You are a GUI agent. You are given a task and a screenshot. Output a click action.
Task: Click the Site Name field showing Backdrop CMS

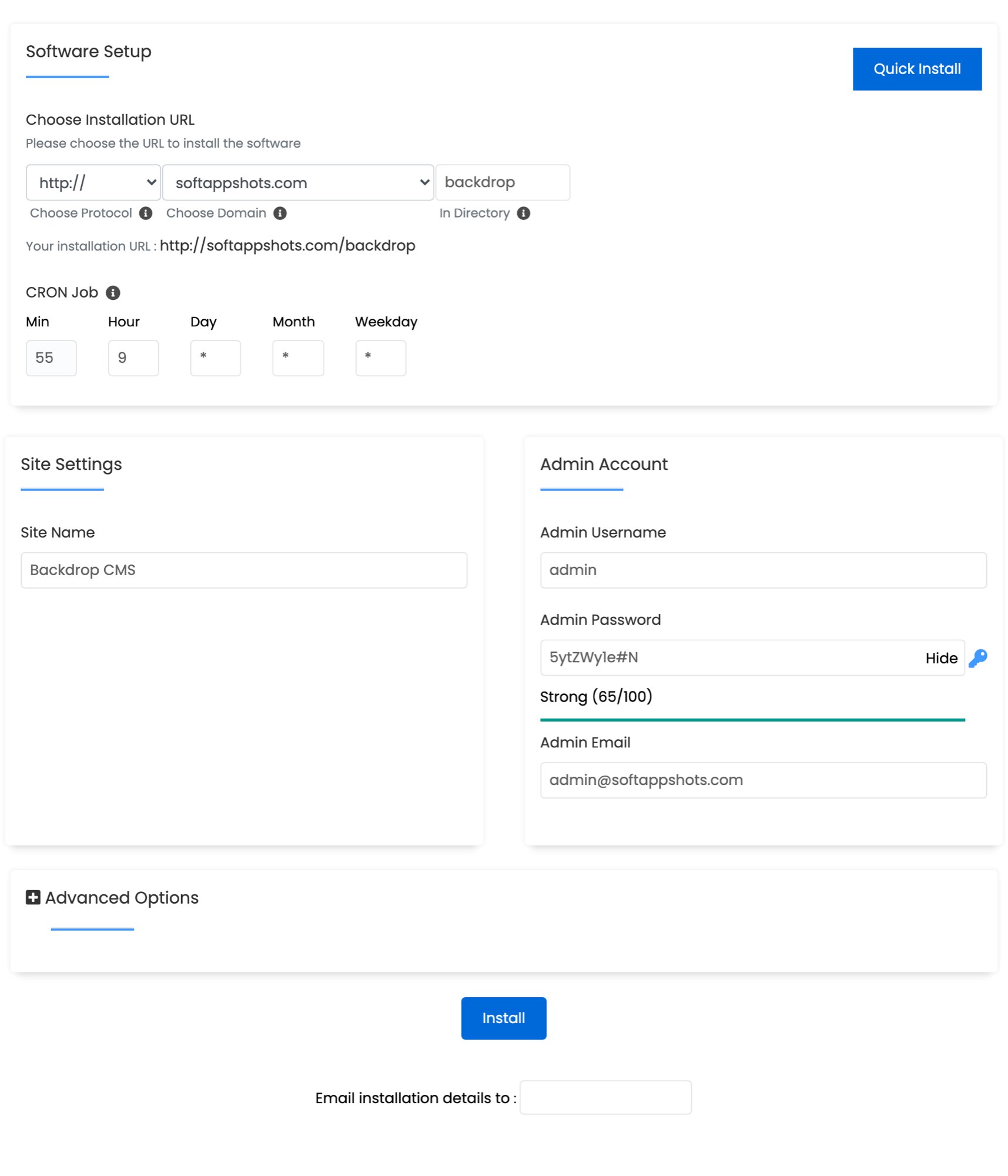pyautogui.click(x=244, y=570)
